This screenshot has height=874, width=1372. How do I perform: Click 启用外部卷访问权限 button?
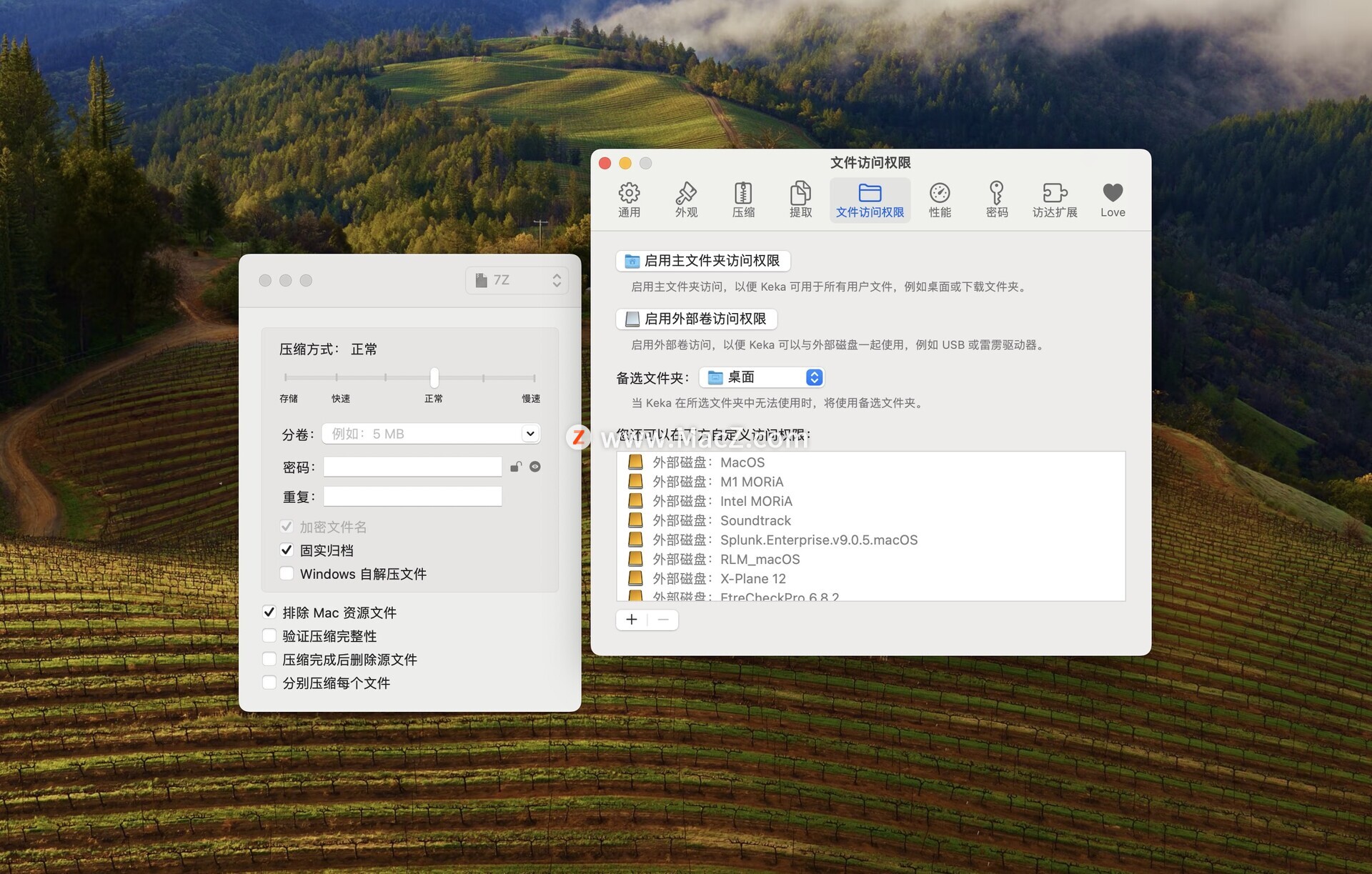(x=696, y=319)
